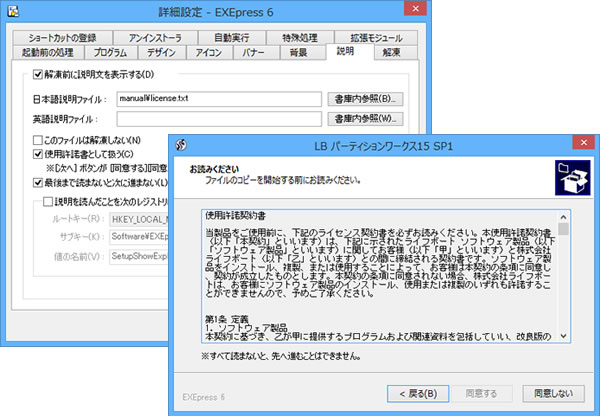The height and width of the screenshot is (416, 600).
Task: Open the アンインストーラ tab
Action: [155, 38]
